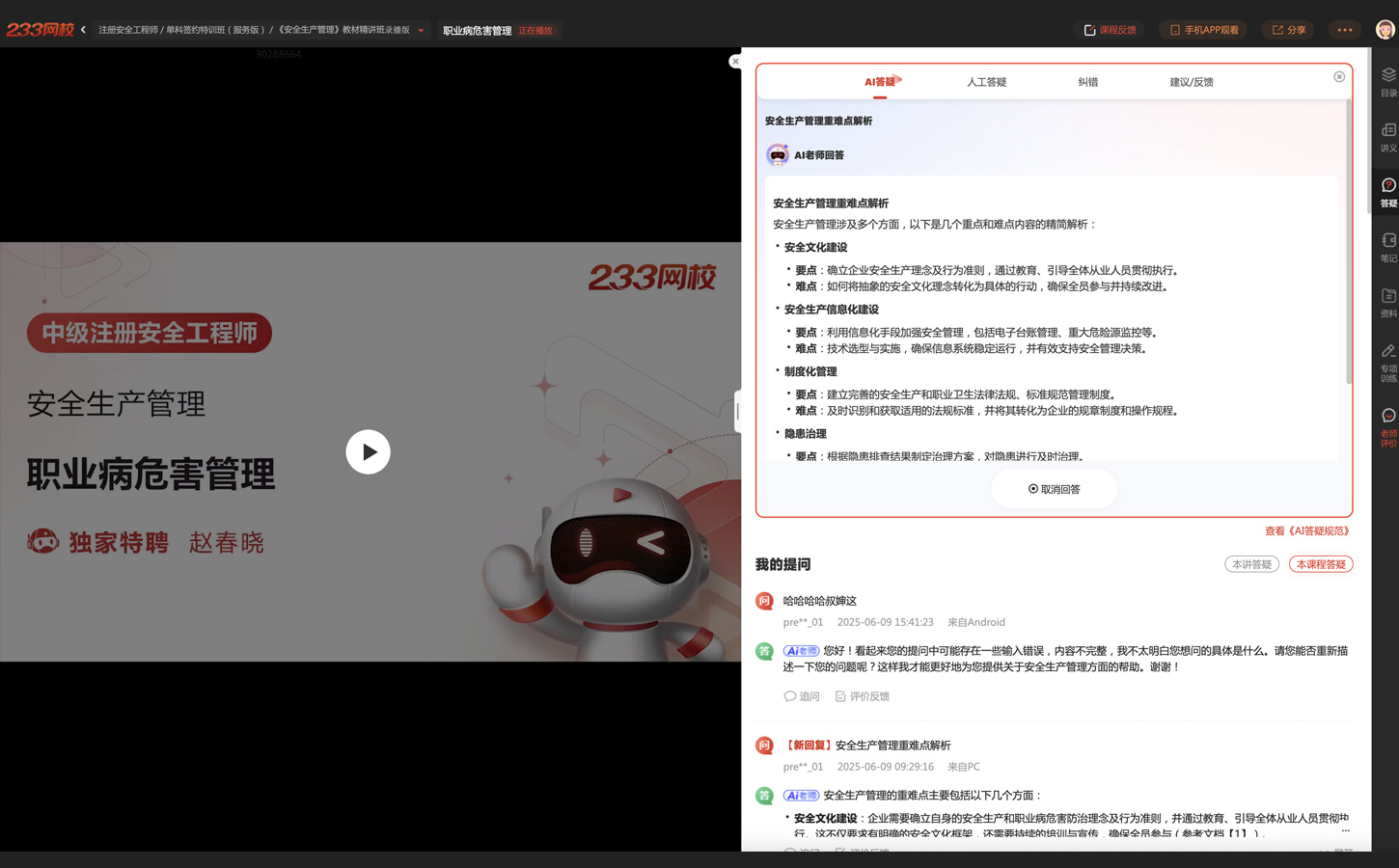Collapse the side panel with divider handle
Image resolution: width=1399 pixels, height=868 pixels.
click(x=737, y=412)
